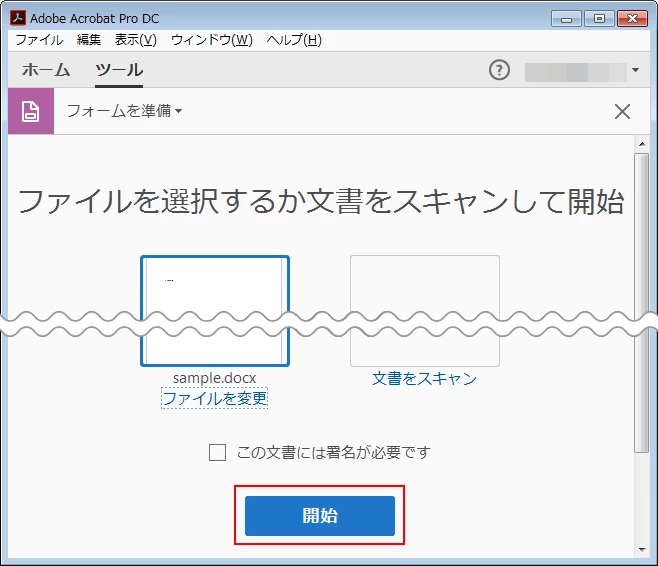The image size is (658, 566).
Task: Open the ヘルプ(H) menu
Action: 294,40
